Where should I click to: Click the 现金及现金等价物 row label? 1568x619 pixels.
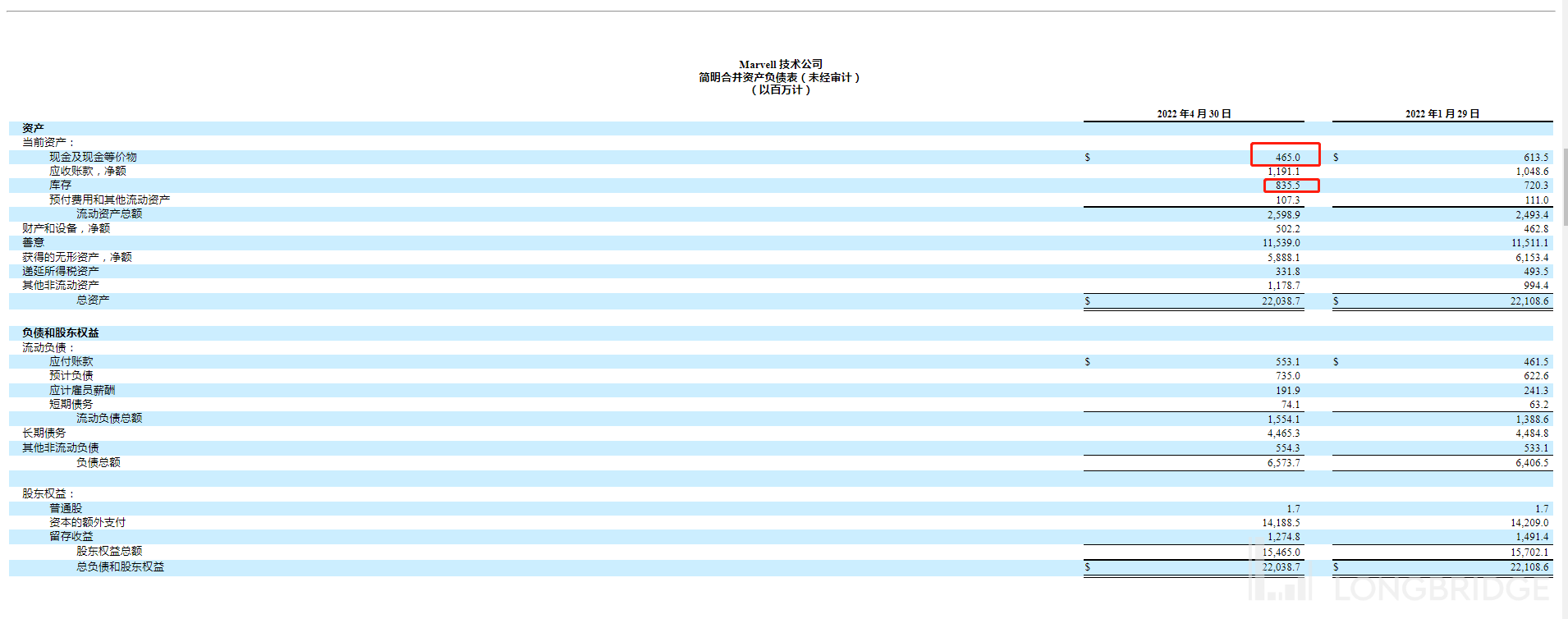point(93,157)
